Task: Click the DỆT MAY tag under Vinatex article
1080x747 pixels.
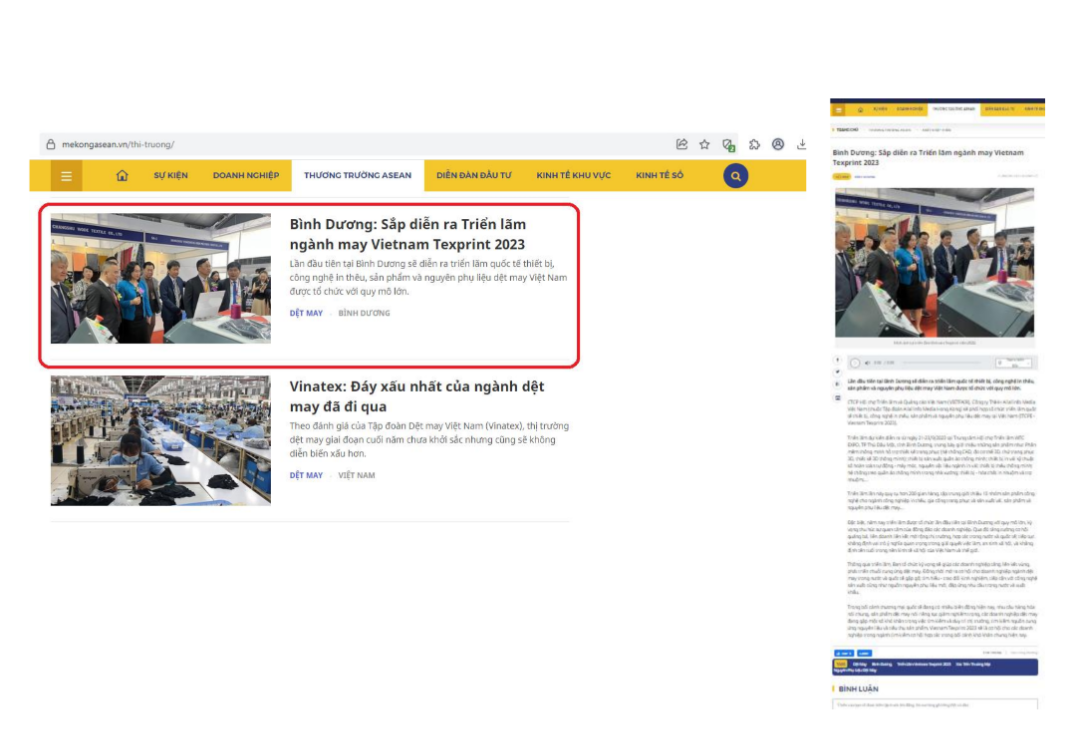Action: click(306, 475)
